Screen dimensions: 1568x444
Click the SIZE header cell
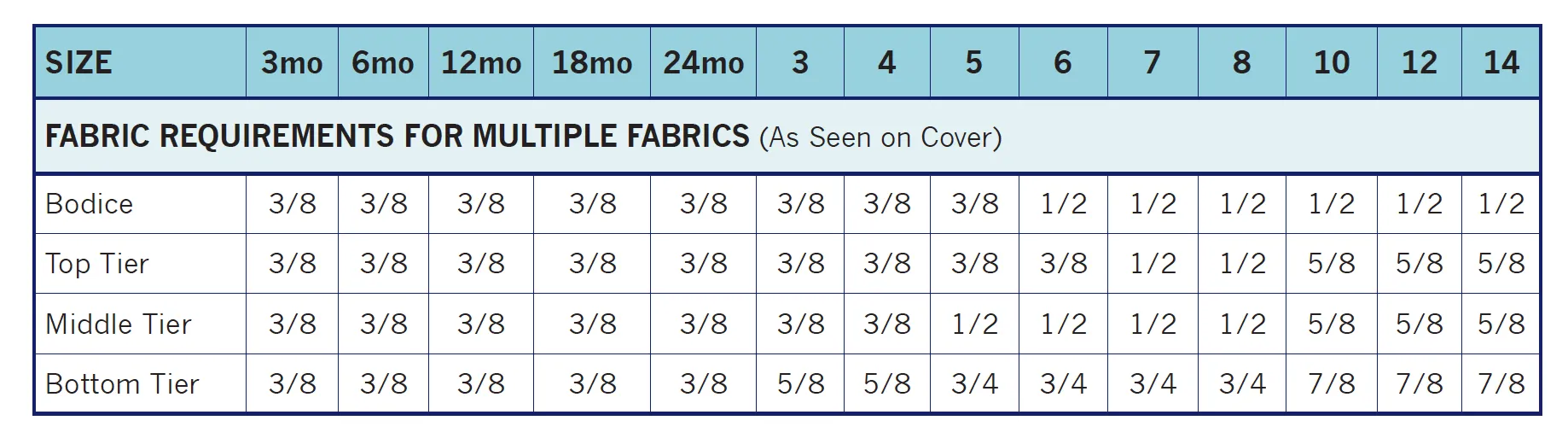(141, 62)
